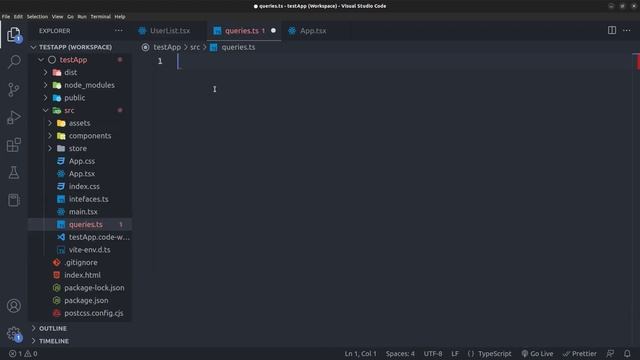Open editor More Actions ellipsis
The height and width of the screenshot is (360, 640).
pyautogui.click(x=627, y=31)
